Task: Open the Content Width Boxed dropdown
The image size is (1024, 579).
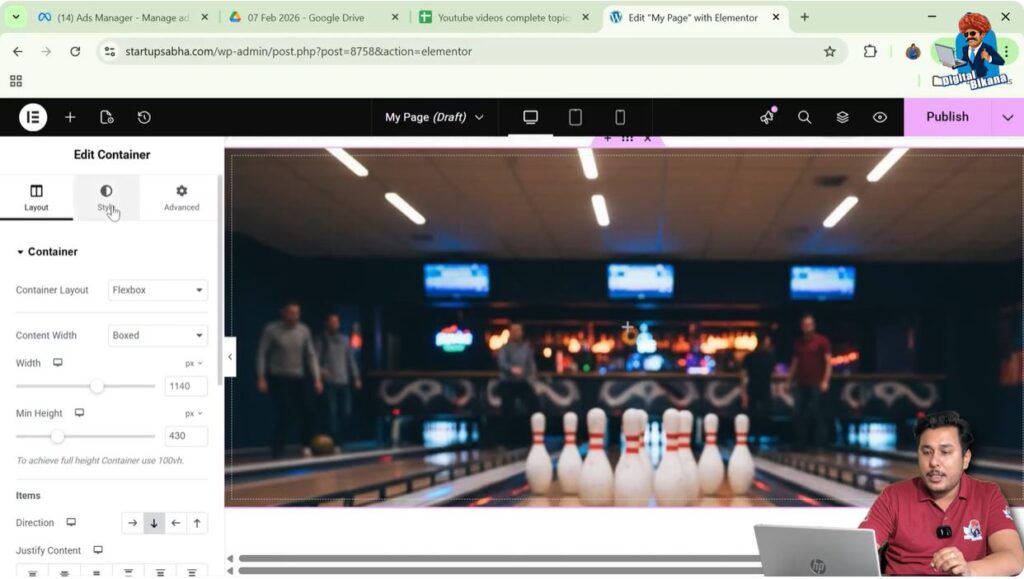Action: 157,335
